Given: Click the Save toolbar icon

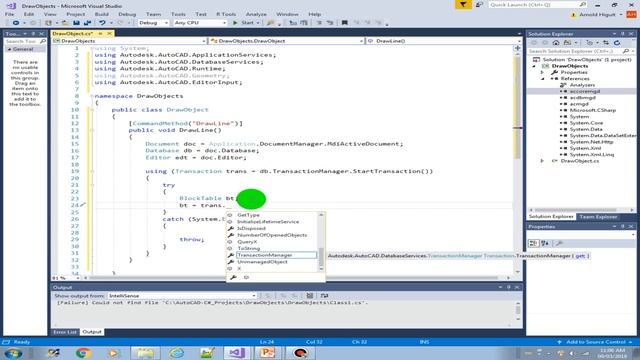Looking at the screenshot, I should 76,23.
